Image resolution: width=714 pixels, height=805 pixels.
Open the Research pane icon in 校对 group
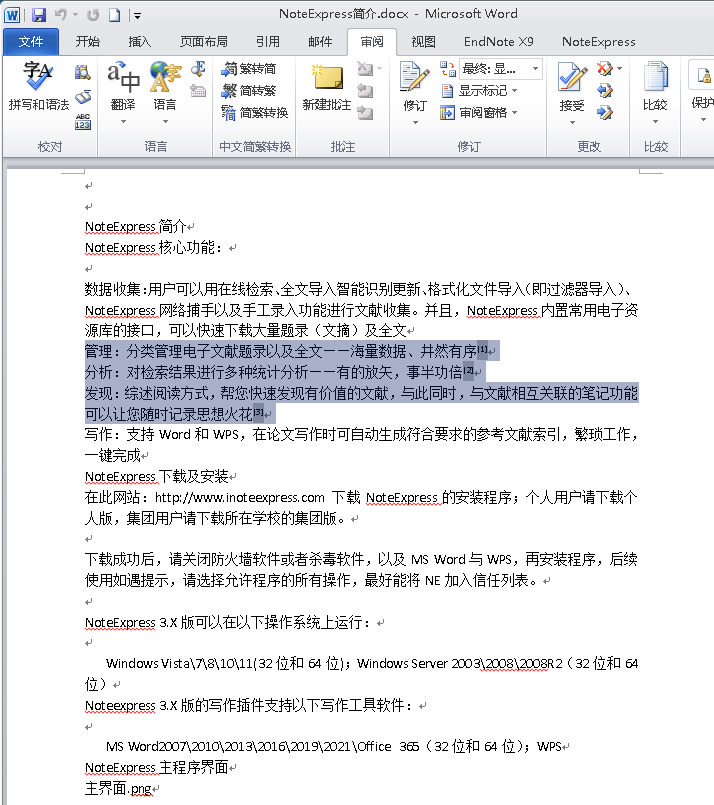(x=83, y=72)
